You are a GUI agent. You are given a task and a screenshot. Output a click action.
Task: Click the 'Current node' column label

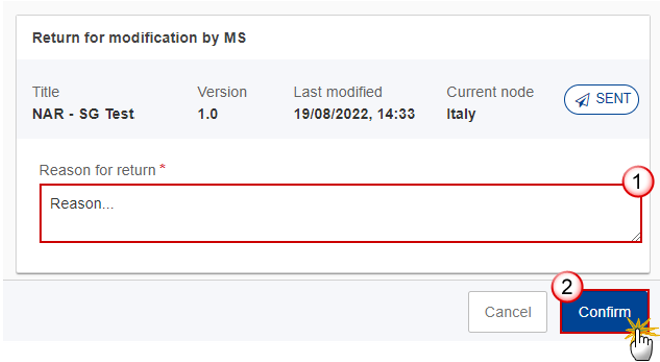point(490,92)
